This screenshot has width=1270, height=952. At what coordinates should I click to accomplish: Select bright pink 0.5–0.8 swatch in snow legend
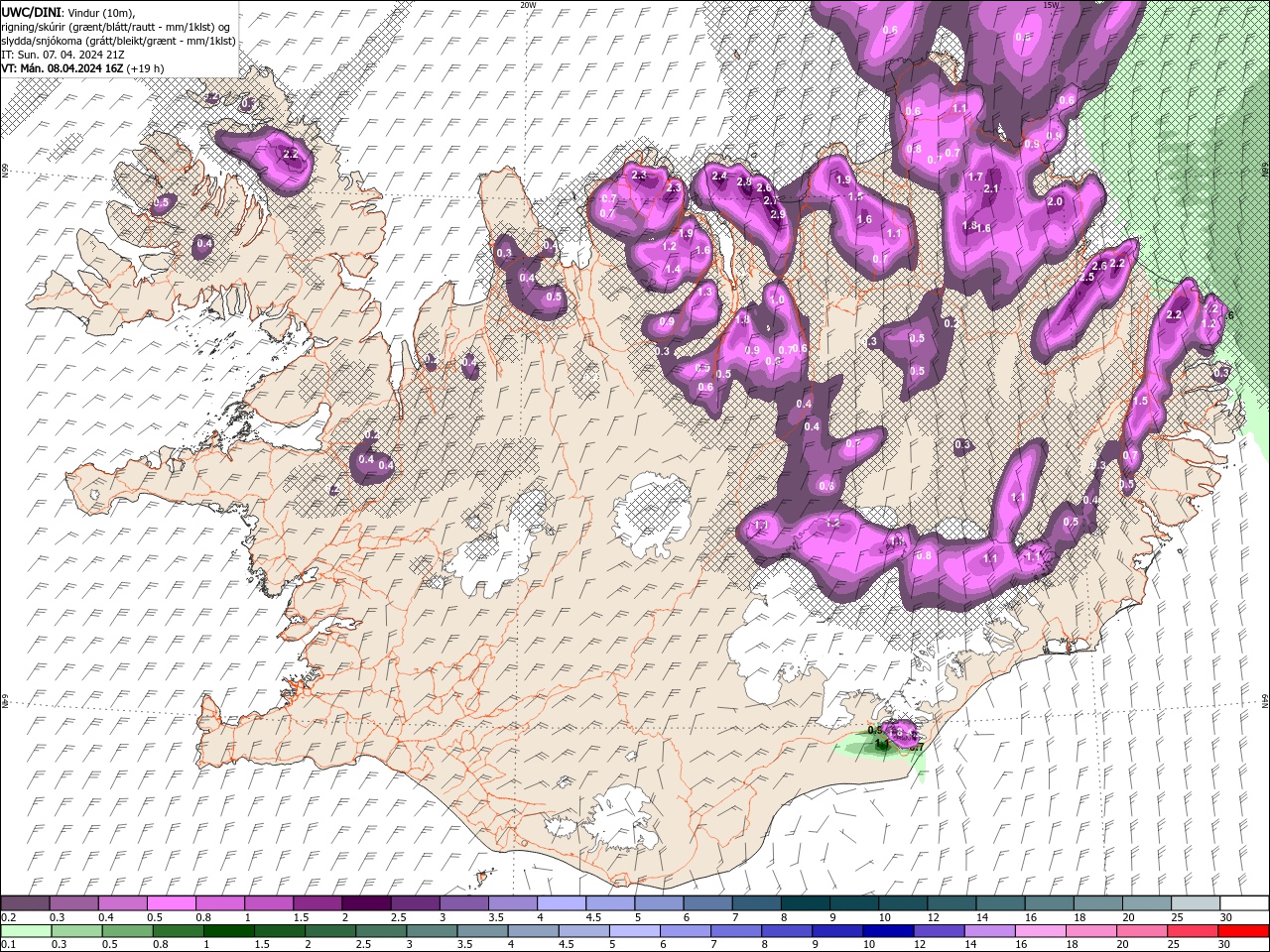tap(171, 903)
